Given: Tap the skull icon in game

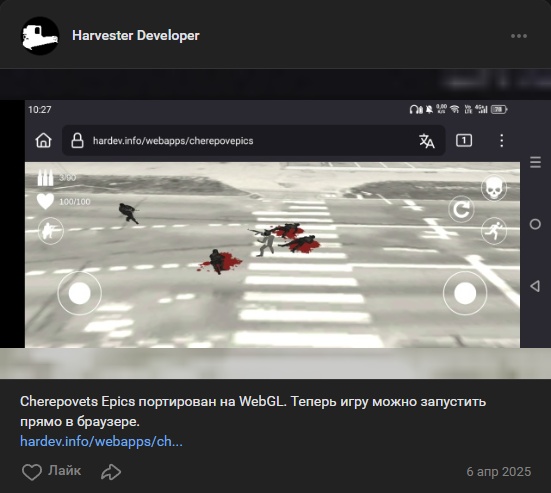Looking at the screenshot, I should click(x=494, y=188).
